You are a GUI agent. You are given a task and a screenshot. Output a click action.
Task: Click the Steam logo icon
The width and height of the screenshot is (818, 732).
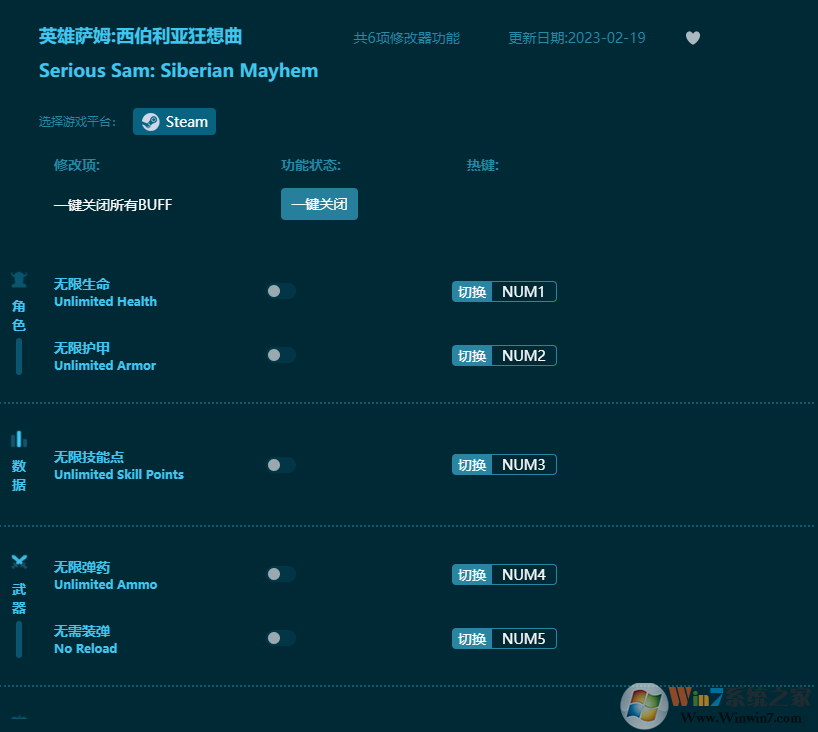point(150,122)
